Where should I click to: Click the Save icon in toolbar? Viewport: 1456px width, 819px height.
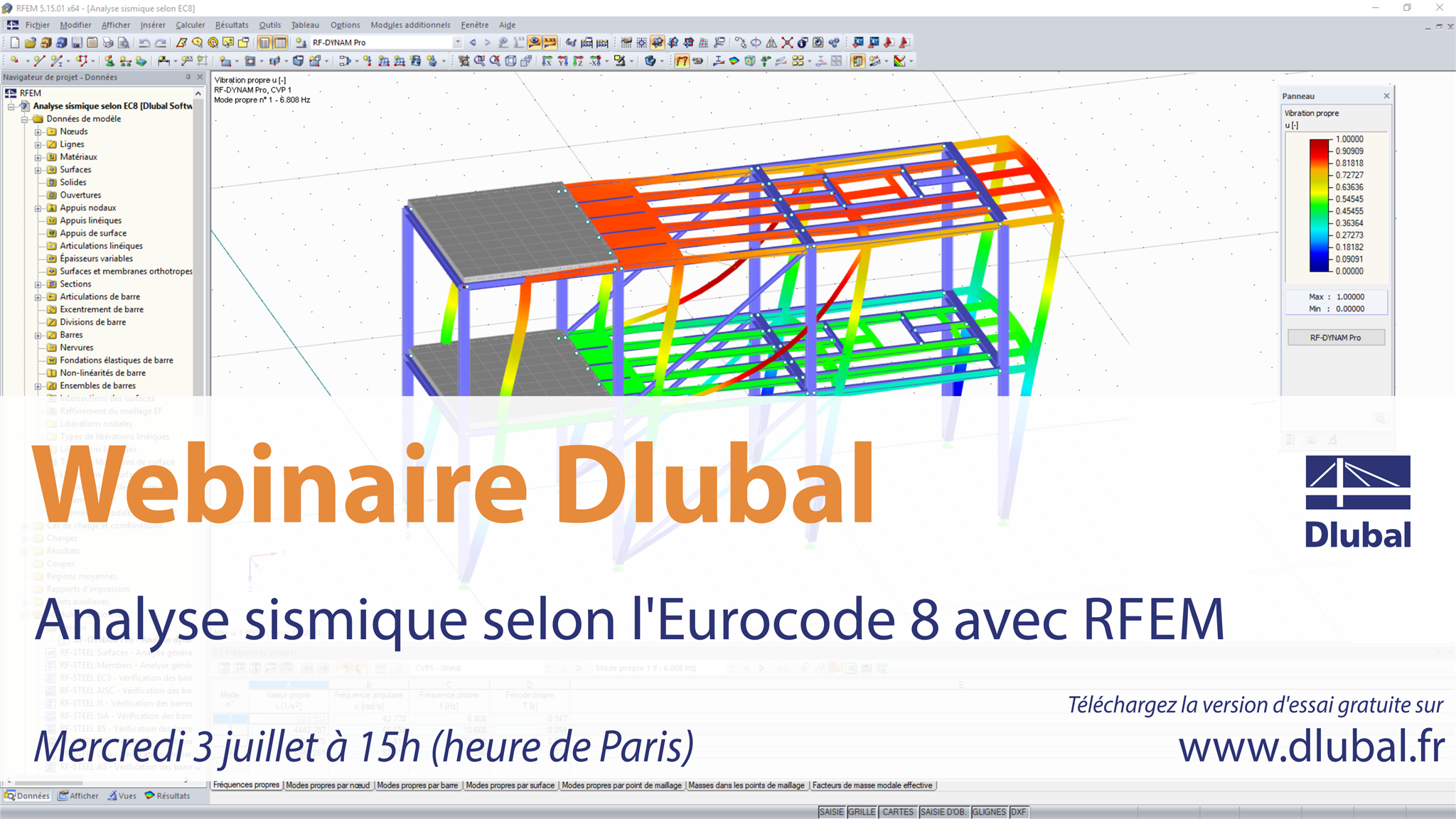(77, 43)
